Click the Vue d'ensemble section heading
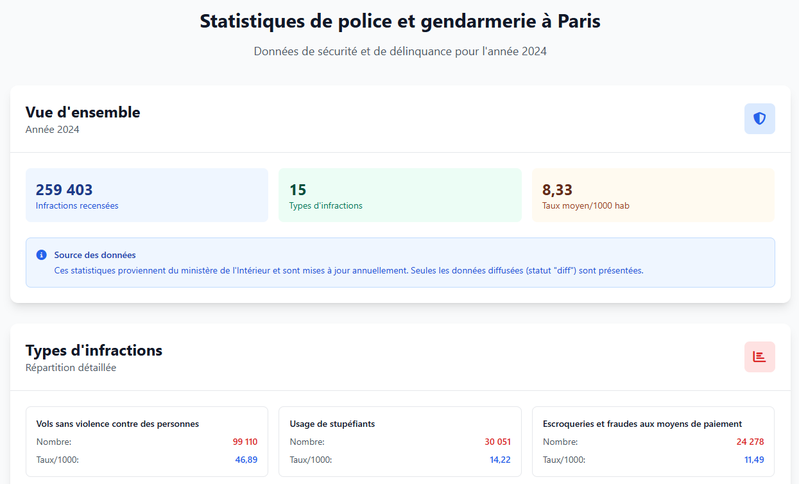The height and width of the screenshot is (484, 799). (x=83, y=112)
